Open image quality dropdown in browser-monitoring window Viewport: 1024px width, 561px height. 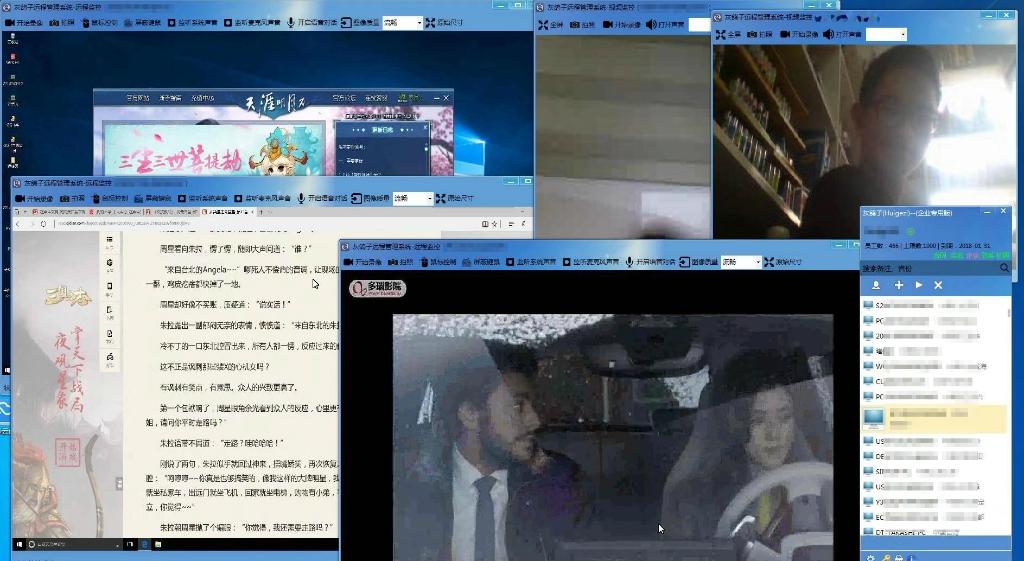coord(413,199)
